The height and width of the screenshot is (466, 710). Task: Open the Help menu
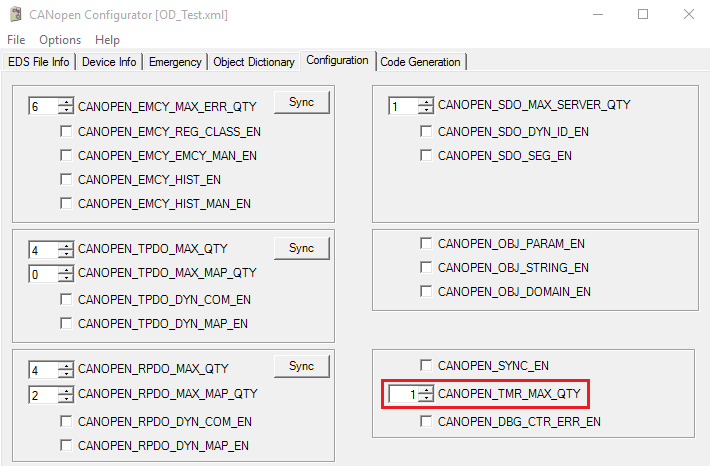[107, 40]
